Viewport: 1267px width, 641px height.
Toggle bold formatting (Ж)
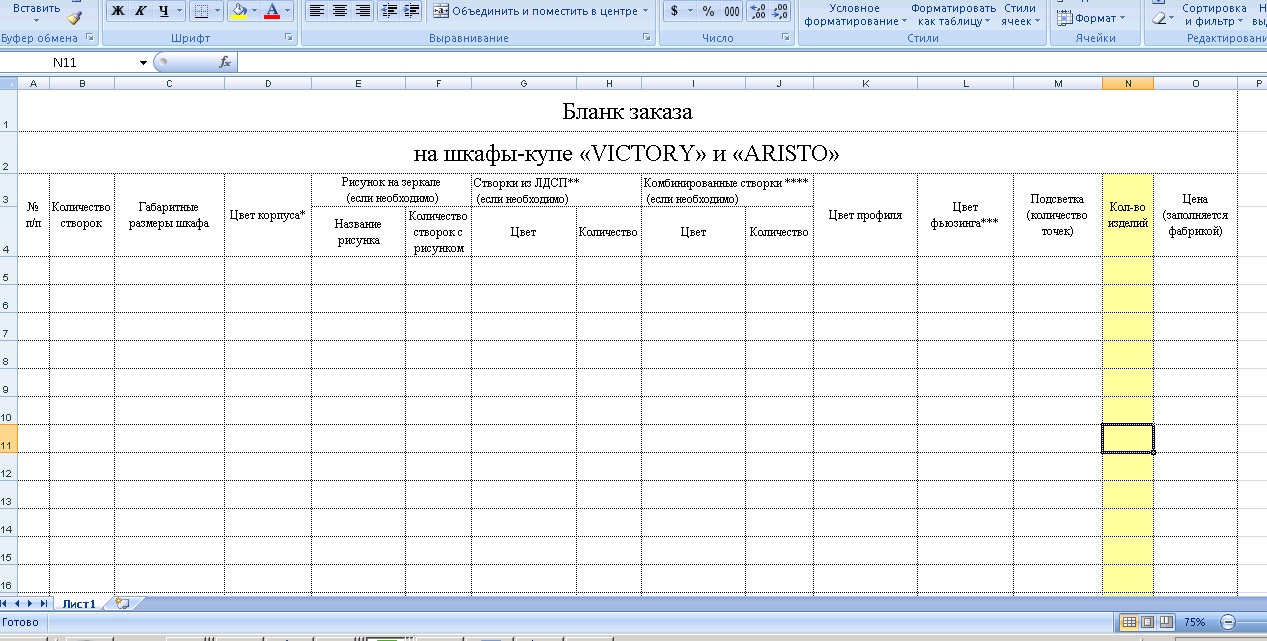(118, 11)
